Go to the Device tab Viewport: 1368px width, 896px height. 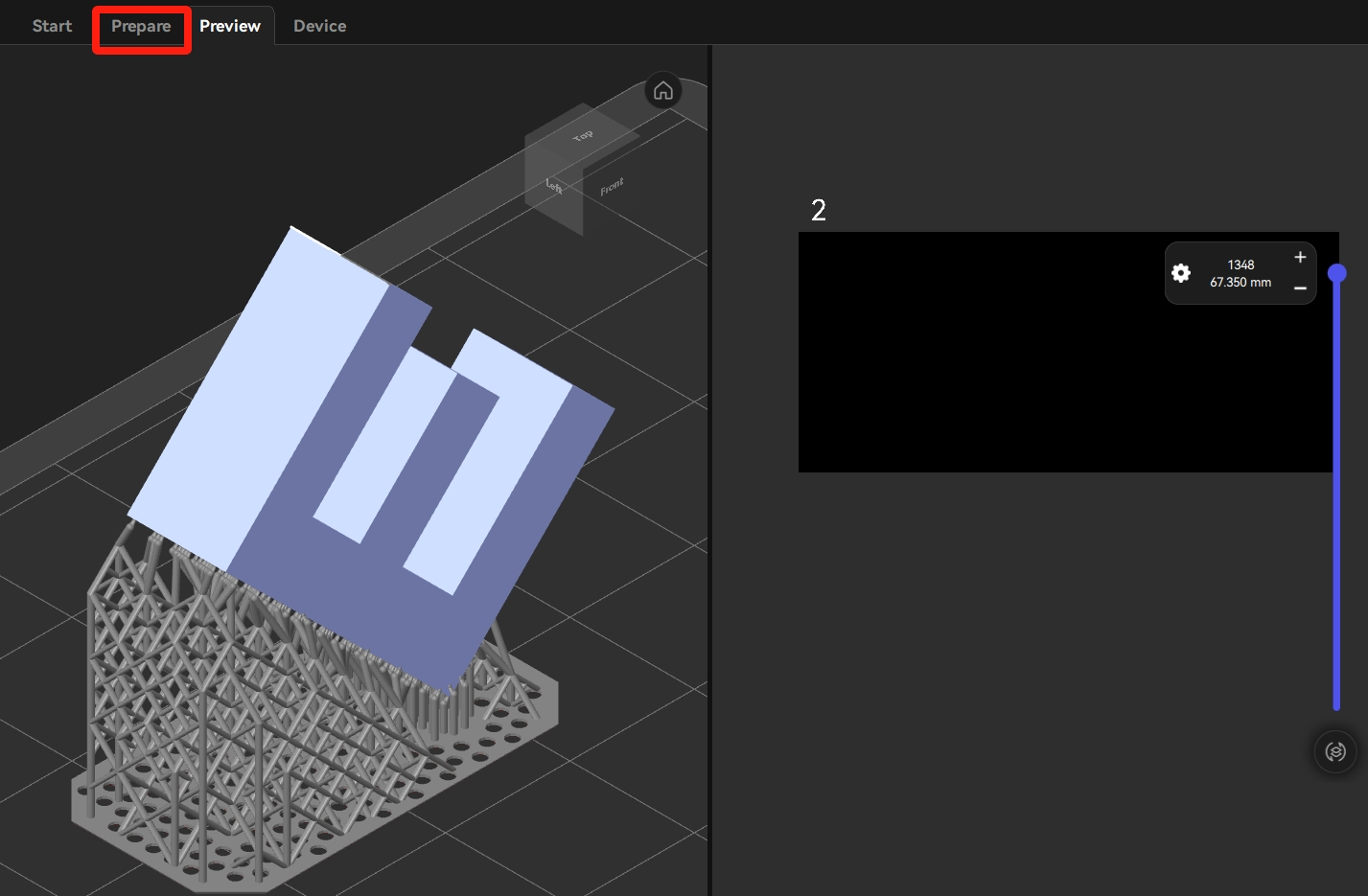point(319,26)
